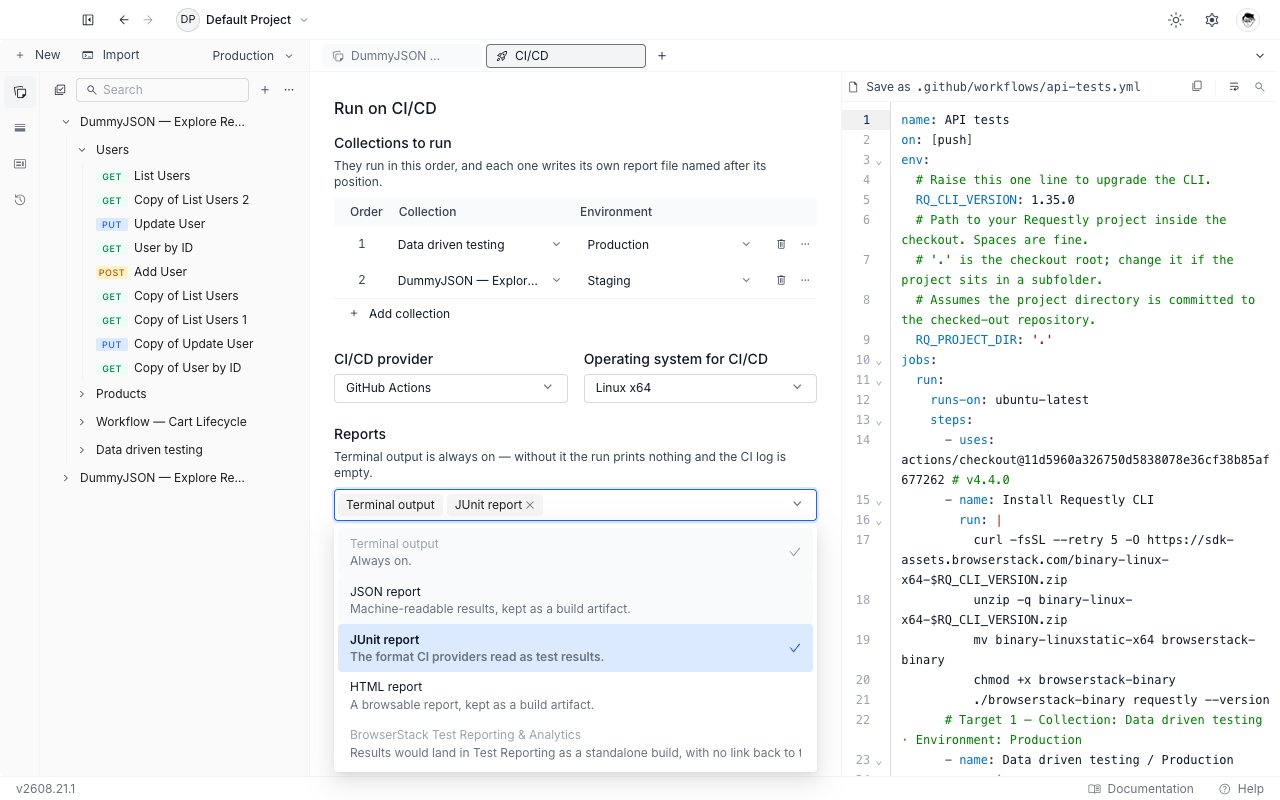Open Help in the footer
The height and width of the screenshot is (800, 1280).
[x=1241, y=789]
